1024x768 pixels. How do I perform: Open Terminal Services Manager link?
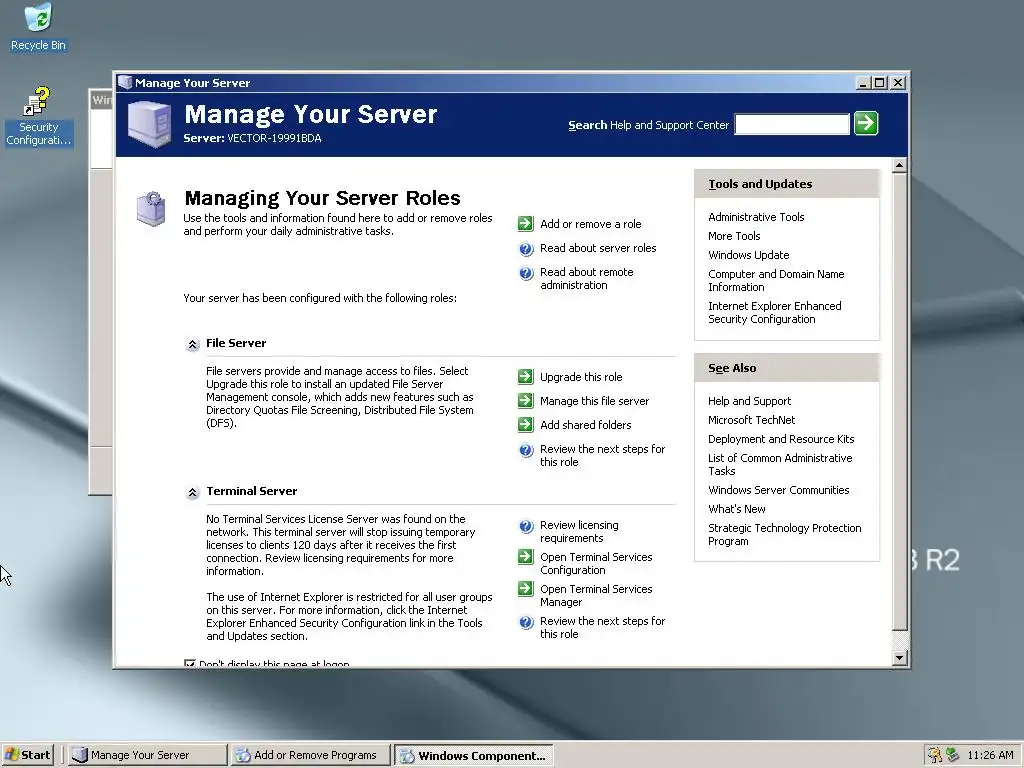point(596,596)
